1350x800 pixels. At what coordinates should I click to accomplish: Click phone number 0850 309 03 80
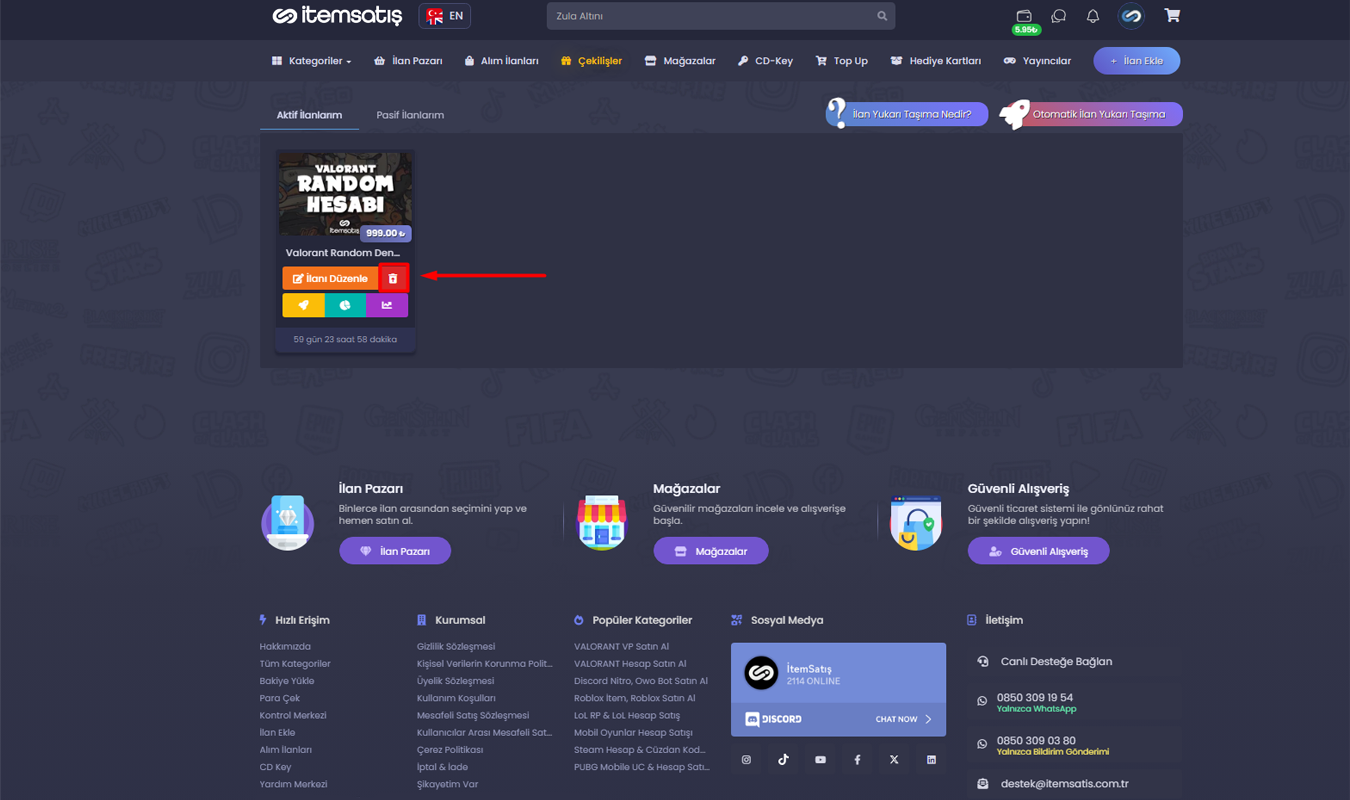[1036, 741]
